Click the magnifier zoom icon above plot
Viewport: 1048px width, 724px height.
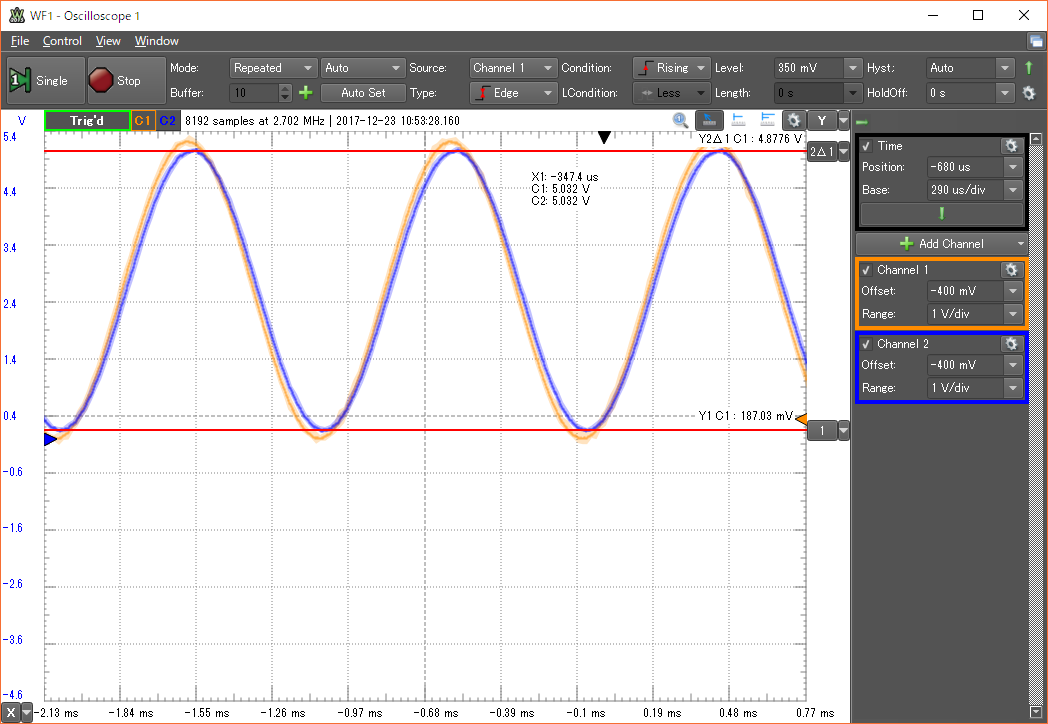[680, 121]
